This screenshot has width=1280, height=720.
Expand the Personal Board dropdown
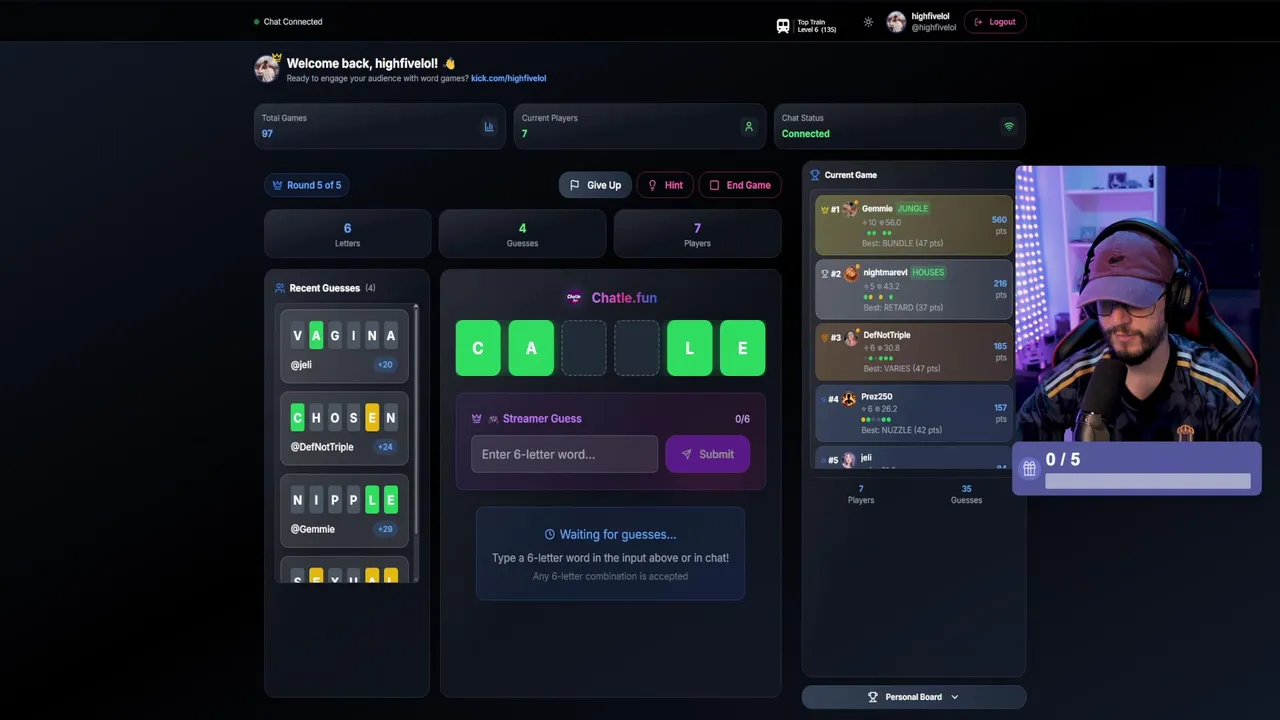(914, 697)
